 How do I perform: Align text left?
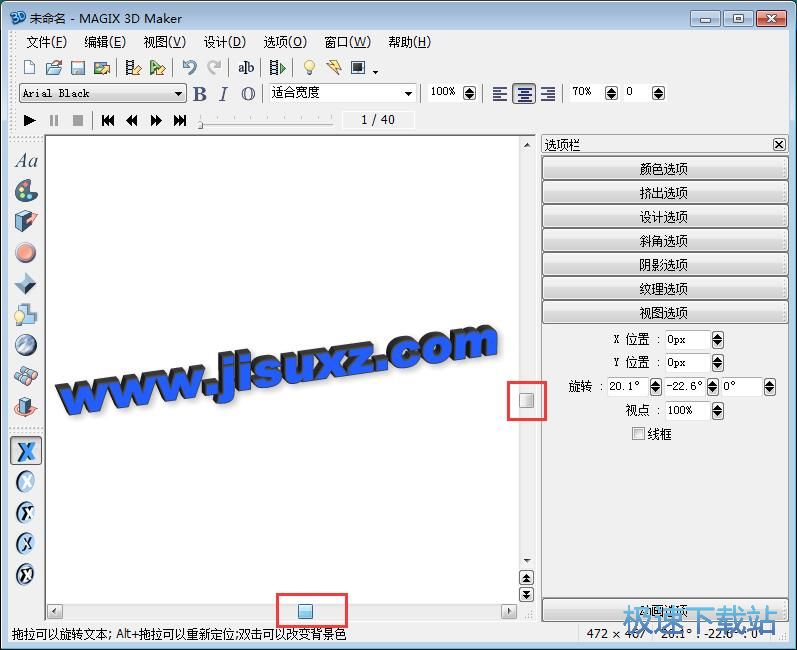pos(500,94)
